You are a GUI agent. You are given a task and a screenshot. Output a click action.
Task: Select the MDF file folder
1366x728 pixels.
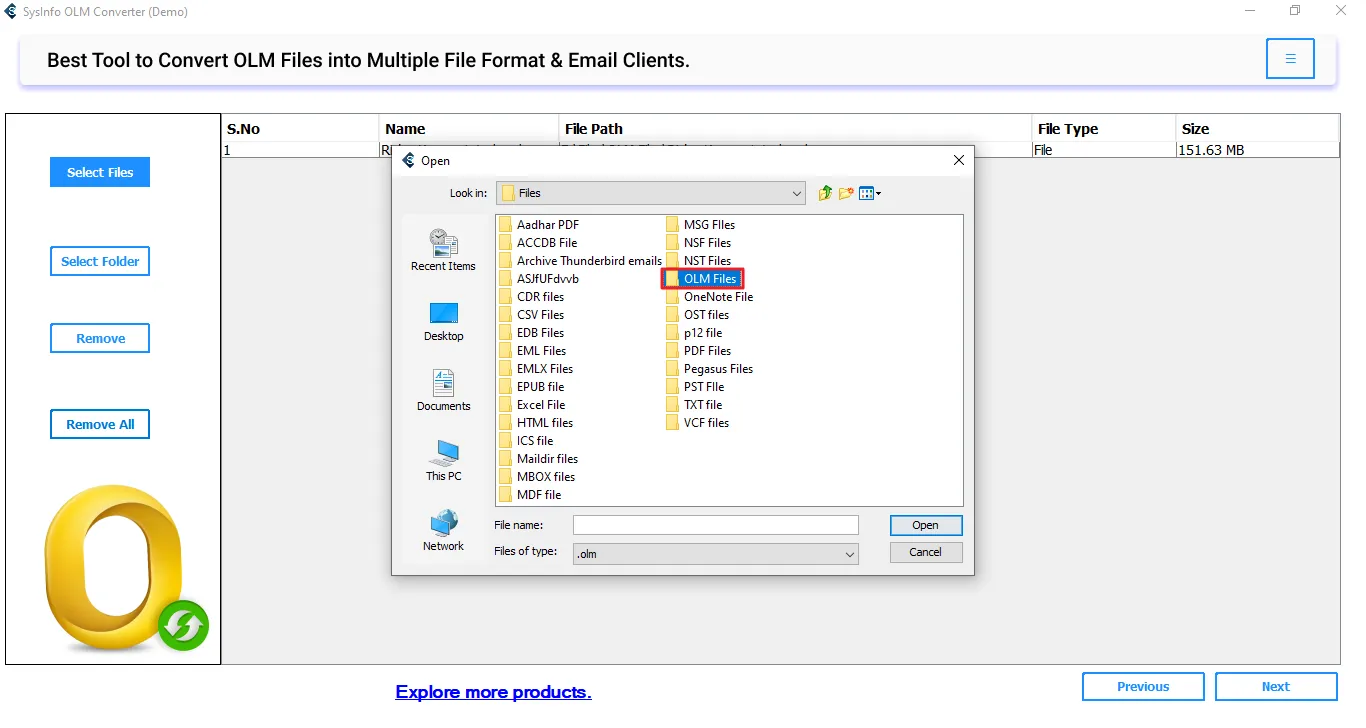[x=530, y=495]
